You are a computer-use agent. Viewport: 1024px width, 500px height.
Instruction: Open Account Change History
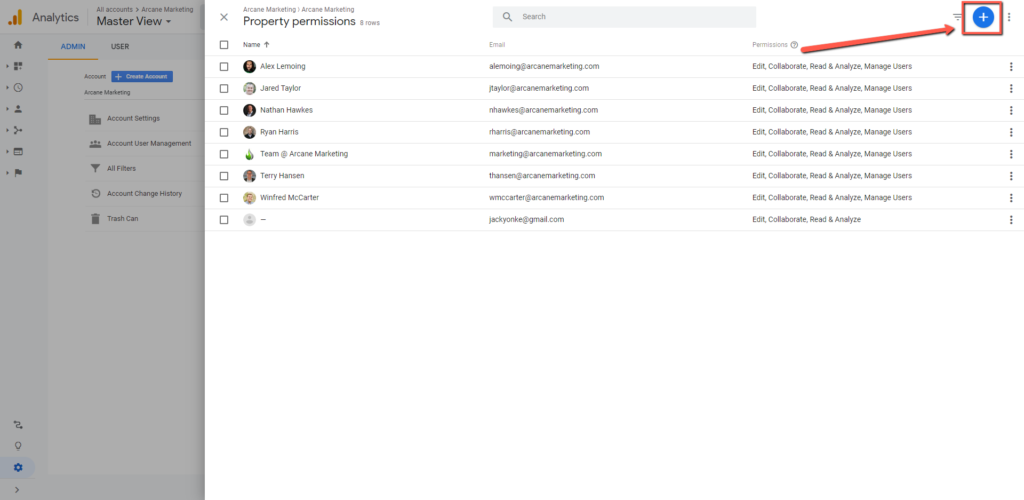135,194
